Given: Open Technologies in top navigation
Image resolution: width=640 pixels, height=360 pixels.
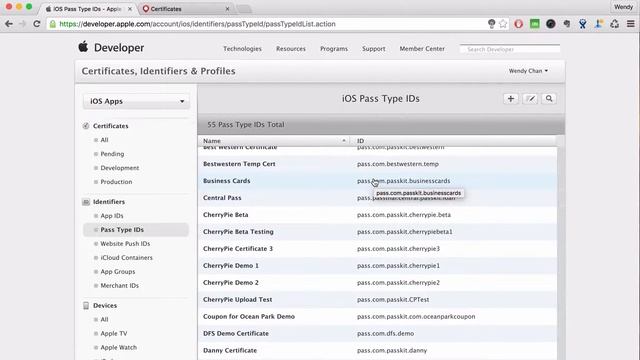Looking at the screenshot, I should click(242, 49).
